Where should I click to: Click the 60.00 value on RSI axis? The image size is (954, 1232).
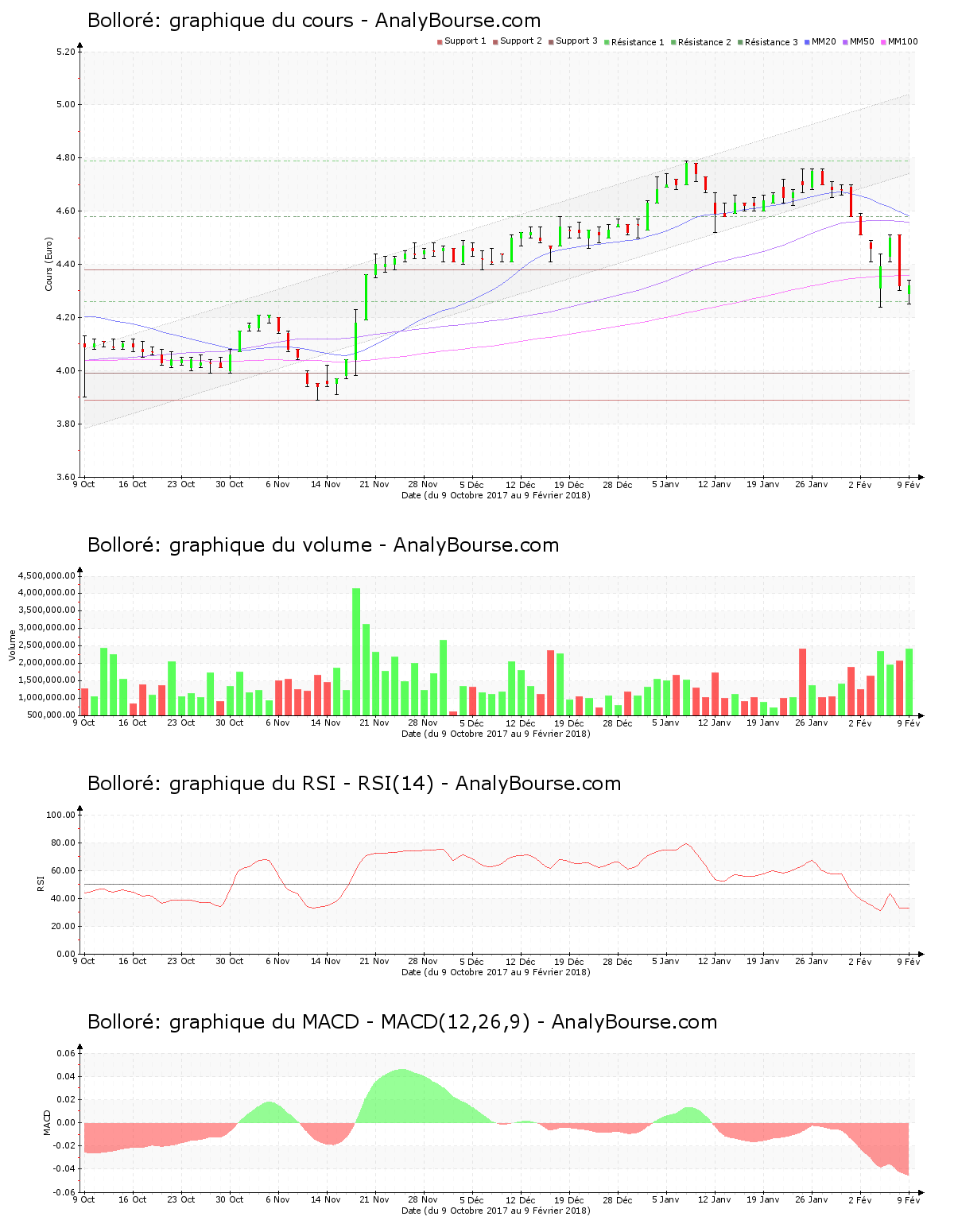(63, 870)
